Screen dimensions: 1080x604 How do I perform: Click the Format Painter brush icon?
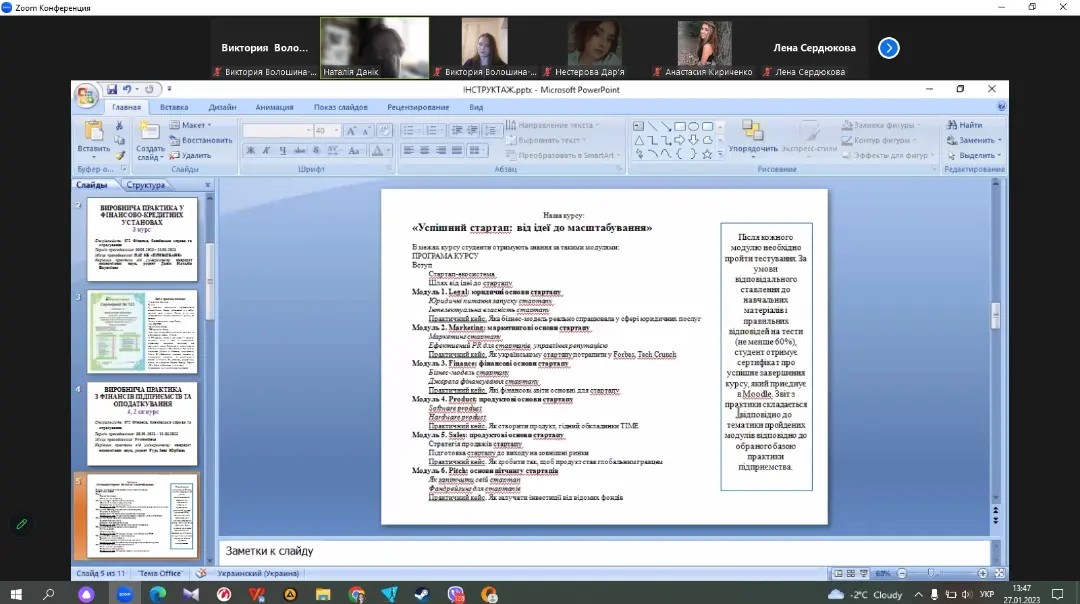(x=119, y=155)
